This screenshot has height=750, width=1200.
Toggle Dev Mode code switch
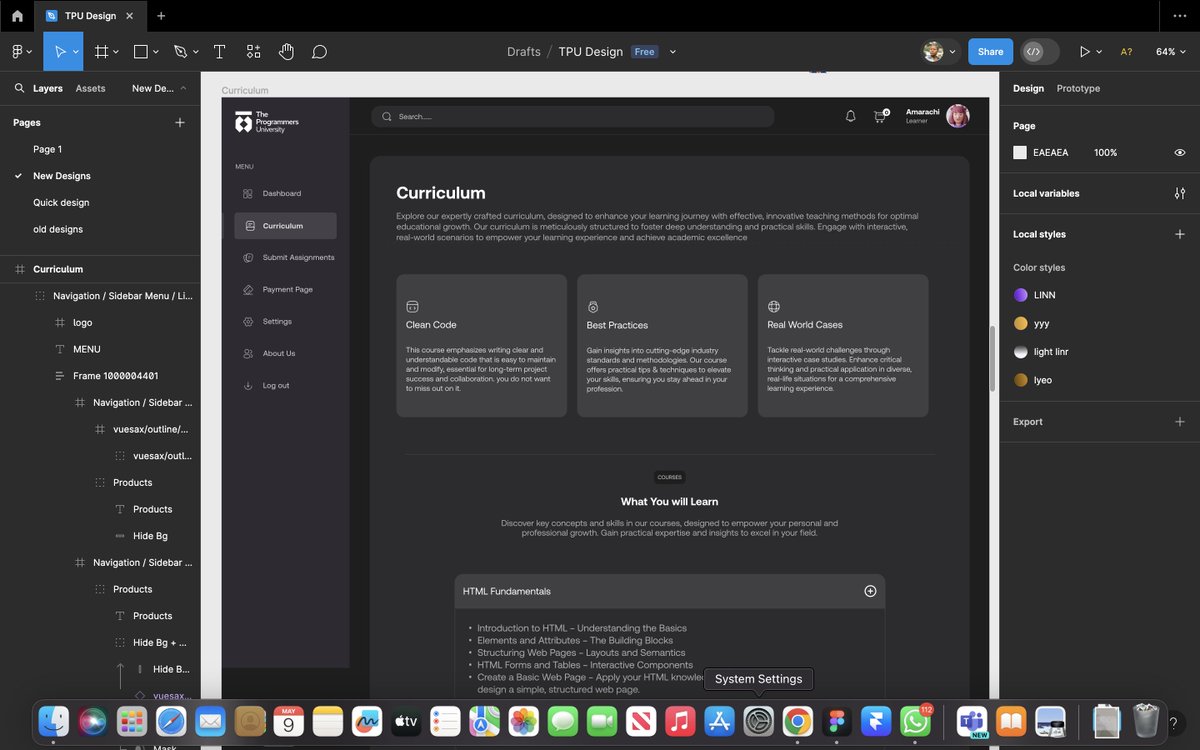(x=1039, y=51)
